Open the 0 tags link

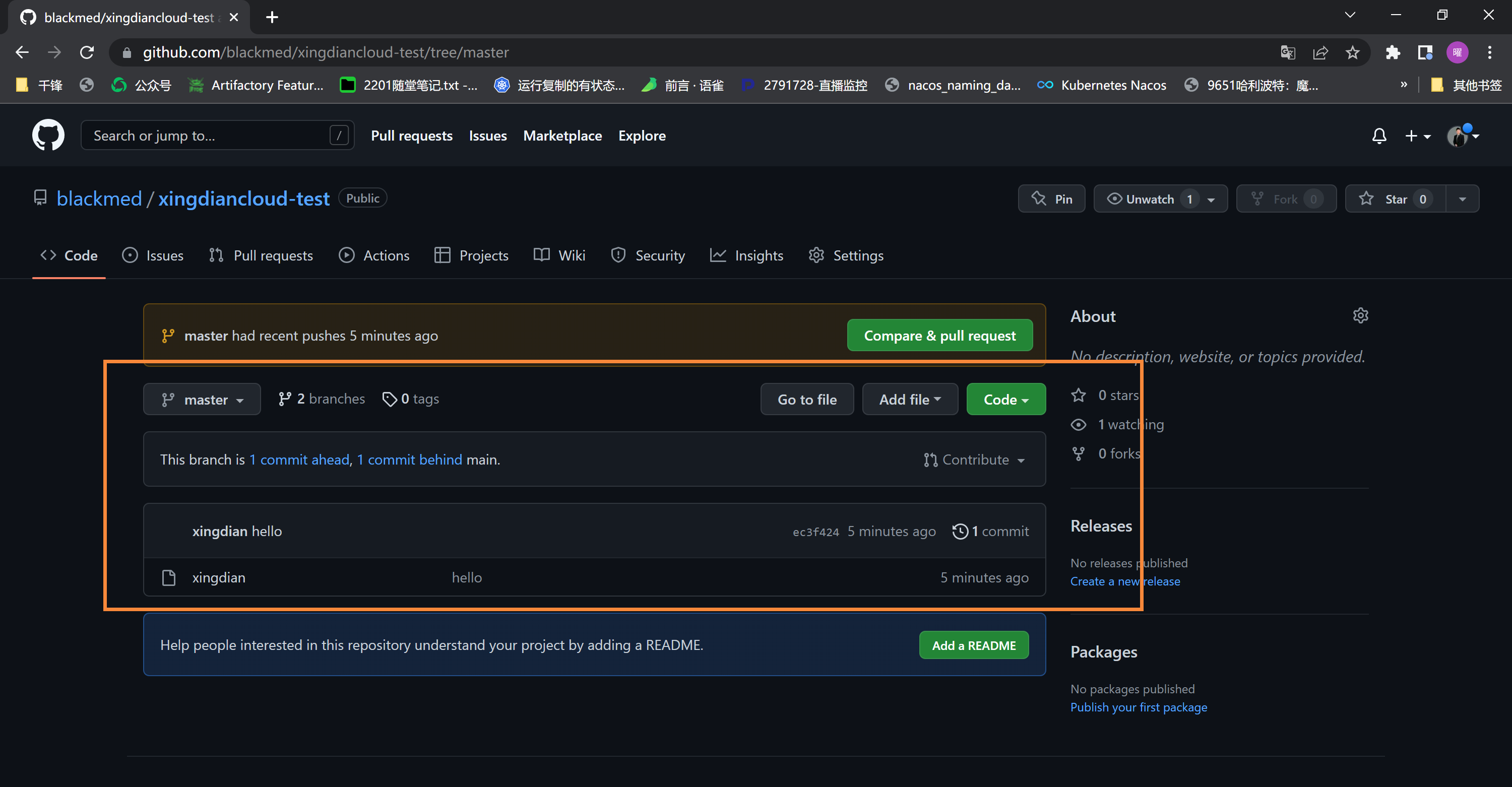[x=410, y=399]
